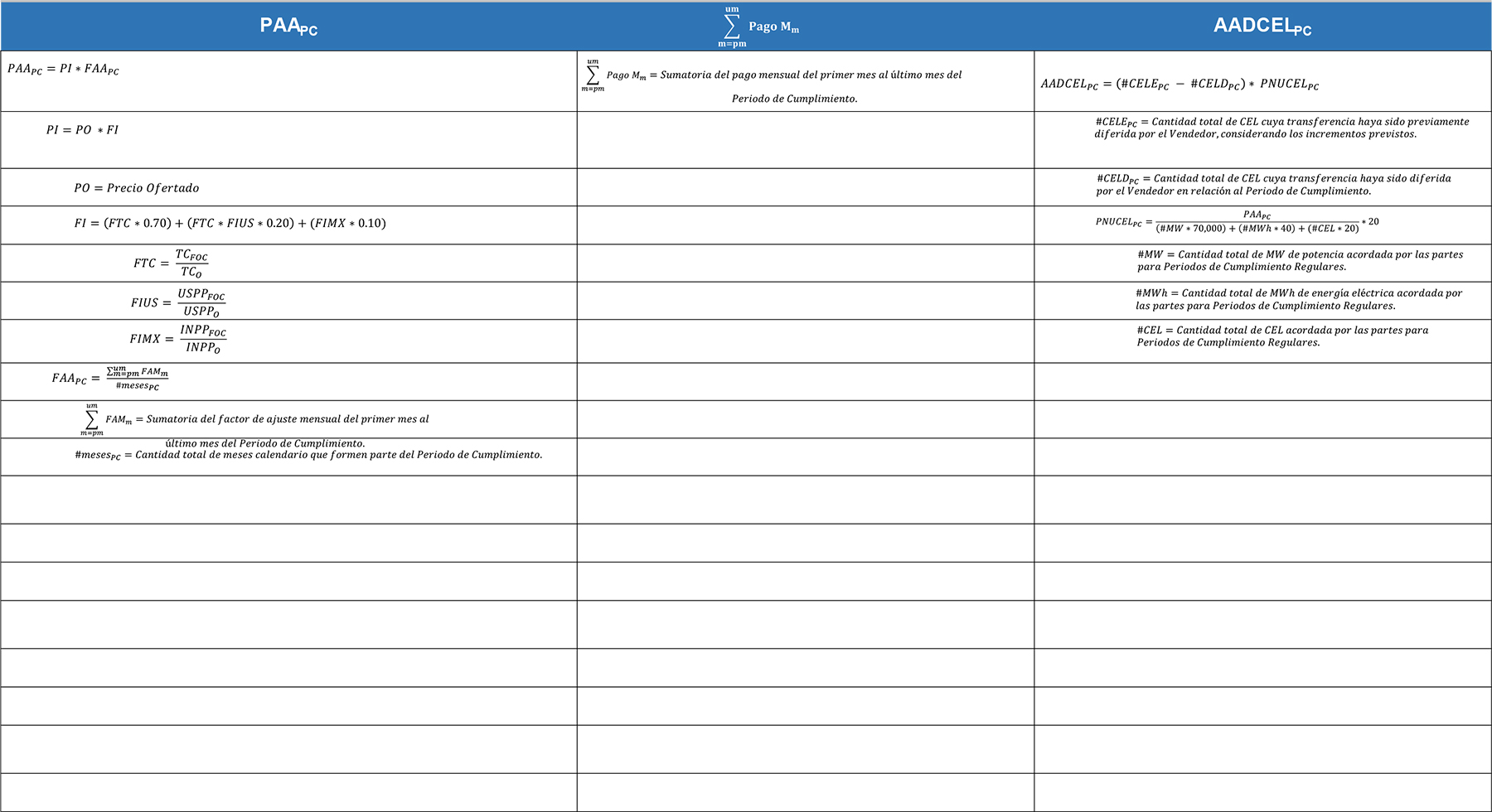Select the PO = Precio Ofertado cell
The height and width of the screenshot is (812, 1492).
(137, 188)
